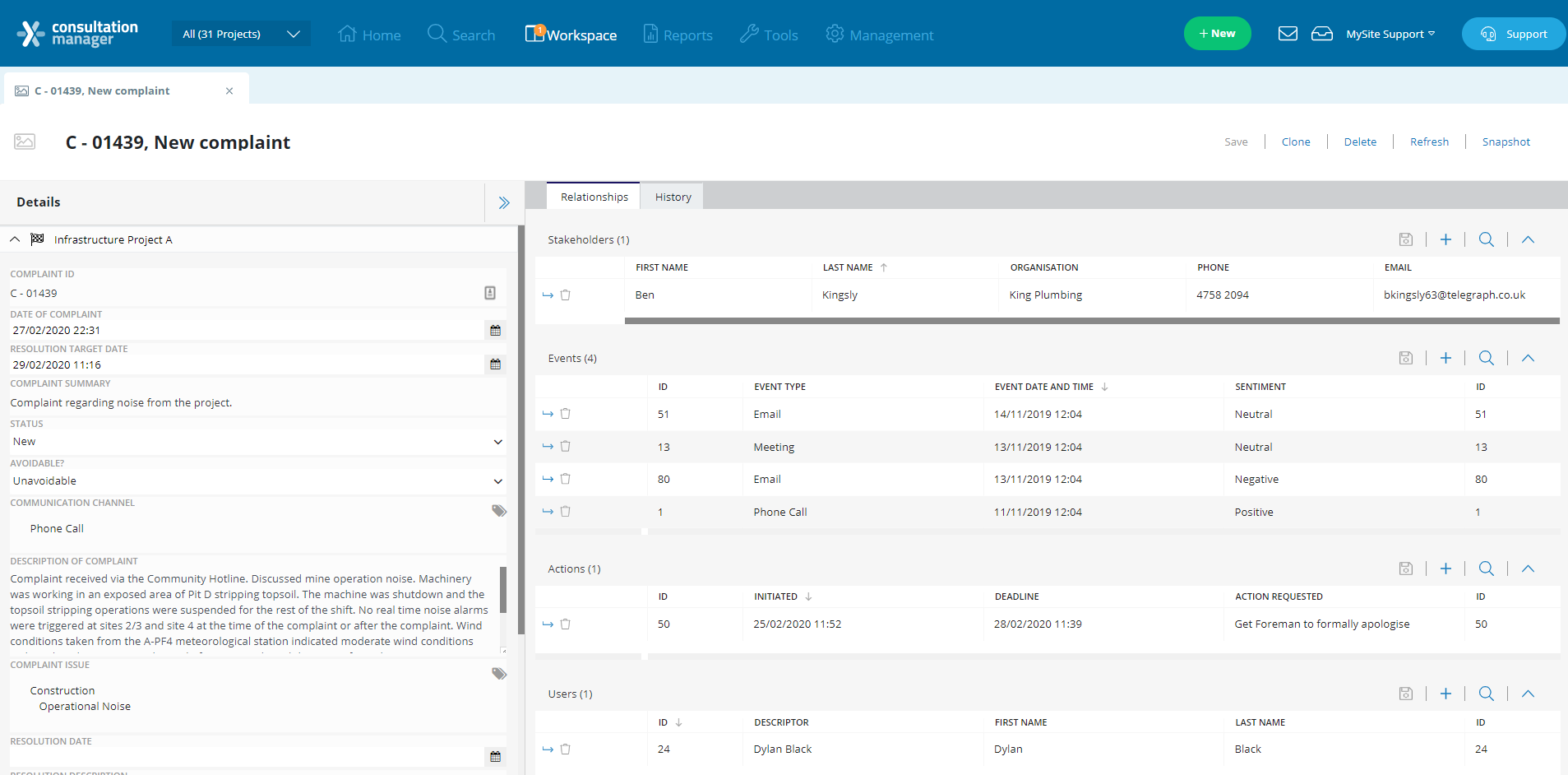This screenshot has height=775, width=1568.
Task: Open calendar for Resolution Target Date
Action: pyautogui.click(x=495, y=364)
